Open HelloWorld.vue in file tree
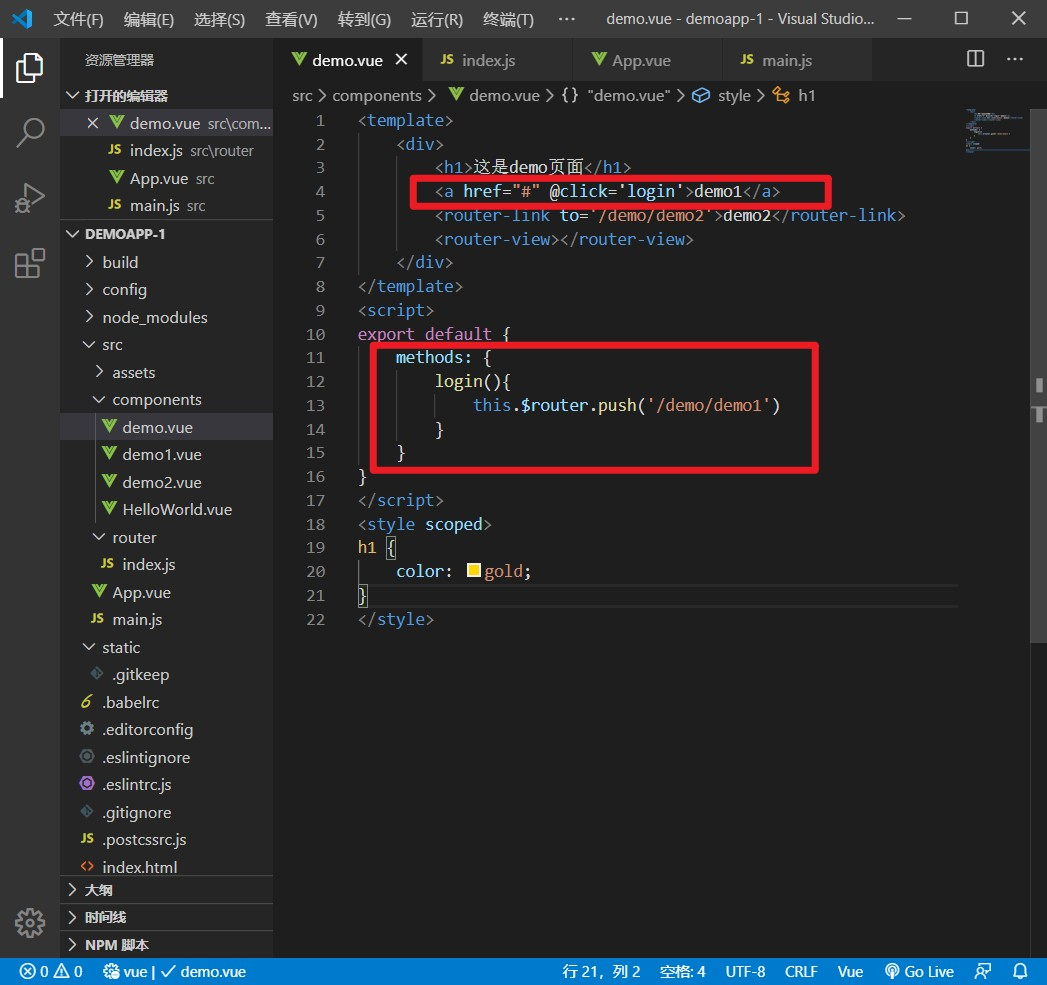1047x985 pixels. click(x=167, y=509)
